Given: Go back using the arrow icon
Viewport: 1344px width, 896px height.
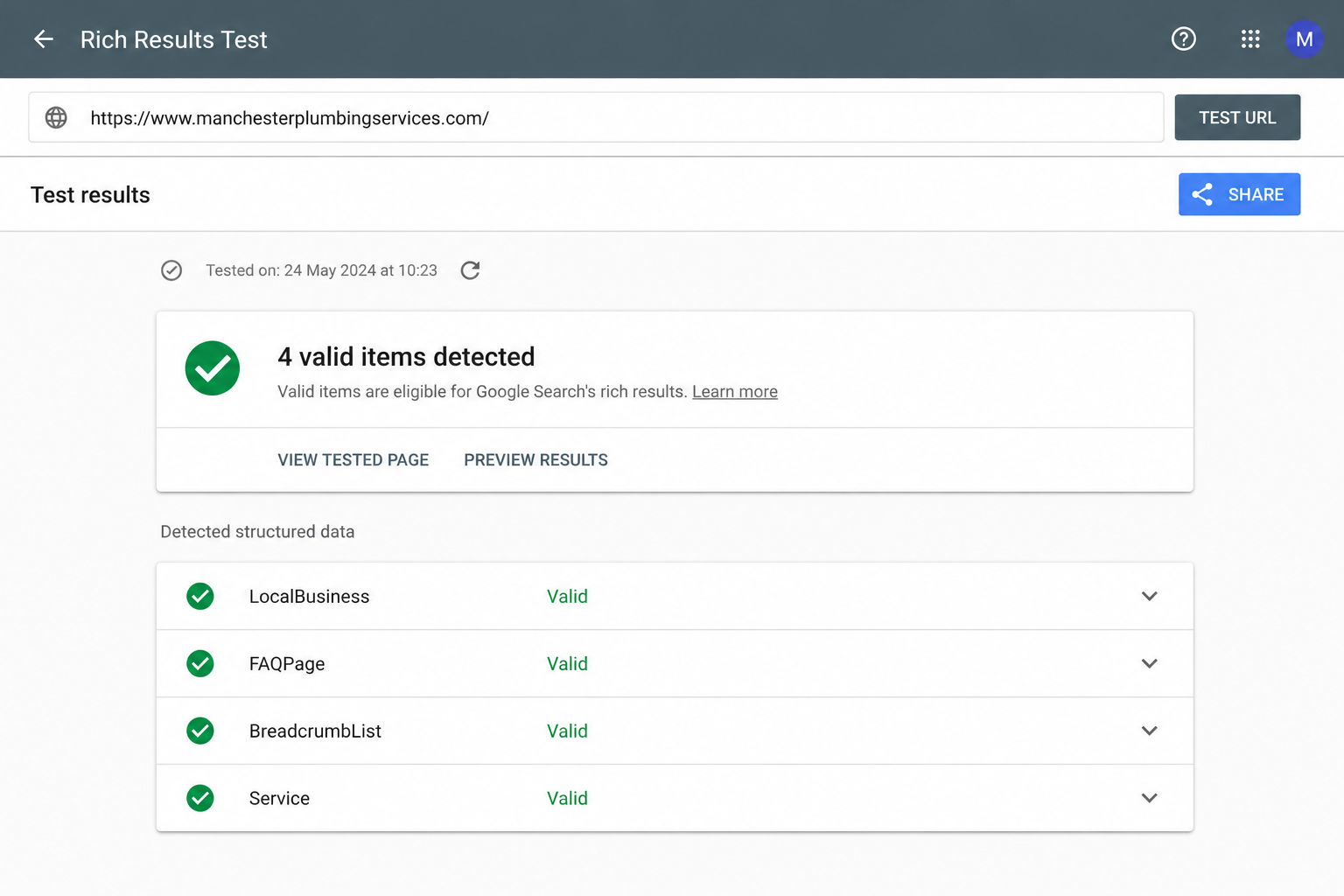Looking at the screenshot, I should click(x=43, y=39).
